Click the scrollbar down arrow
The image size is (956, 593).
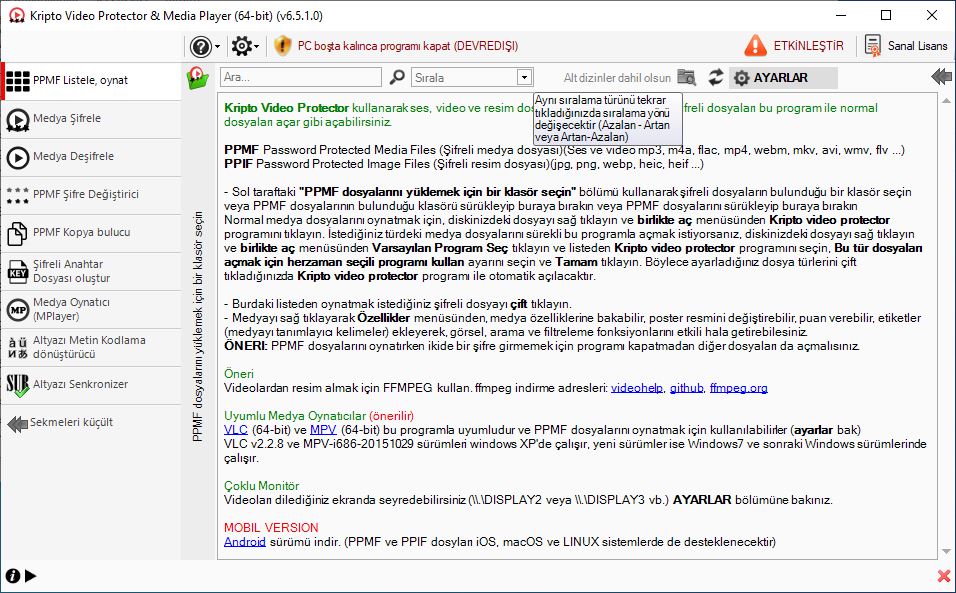pos(946,552)
